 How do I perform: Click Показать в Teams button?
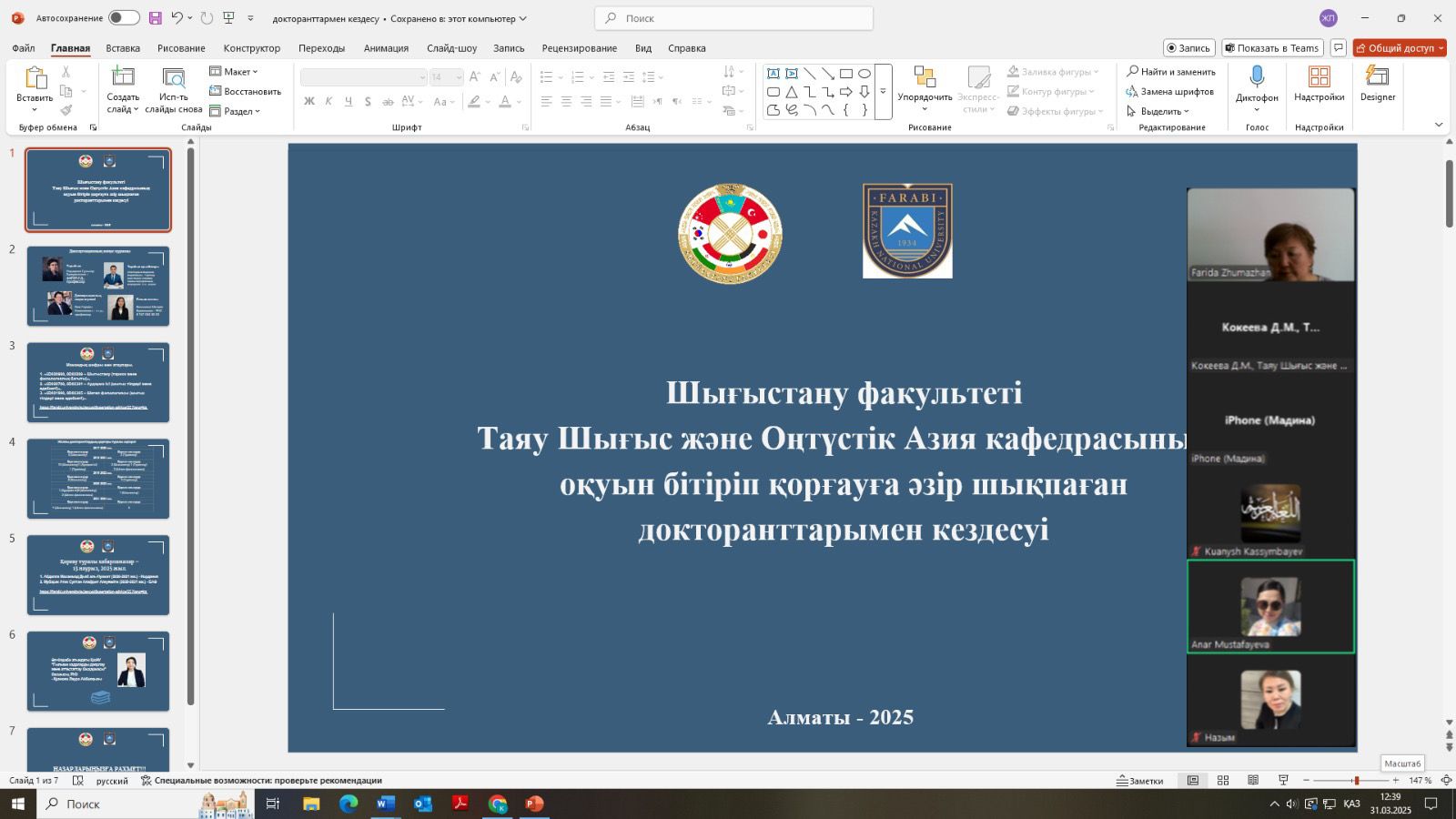pos(1270,48)
